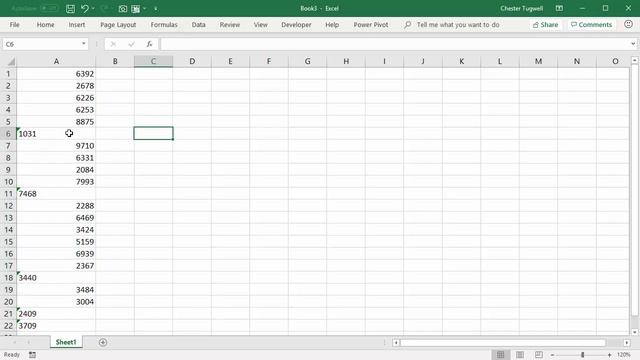This screenshot has width=640, height=360.
Task: Switch to Page Break Preview icon
Action: [539, 355]
